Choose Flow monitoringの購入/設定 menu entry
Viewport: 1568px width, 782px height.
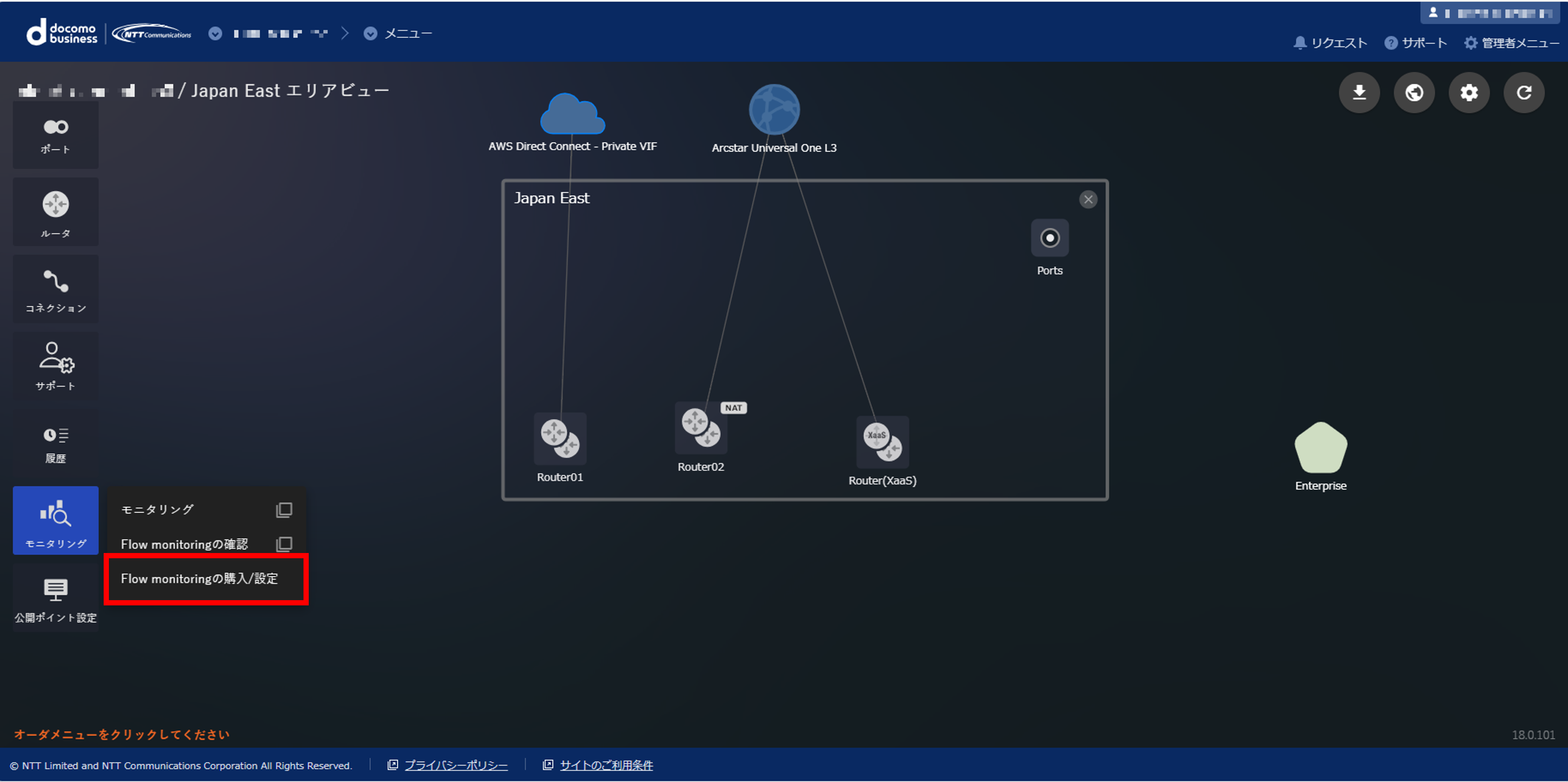pyautogui.click(x=206, y=579)
